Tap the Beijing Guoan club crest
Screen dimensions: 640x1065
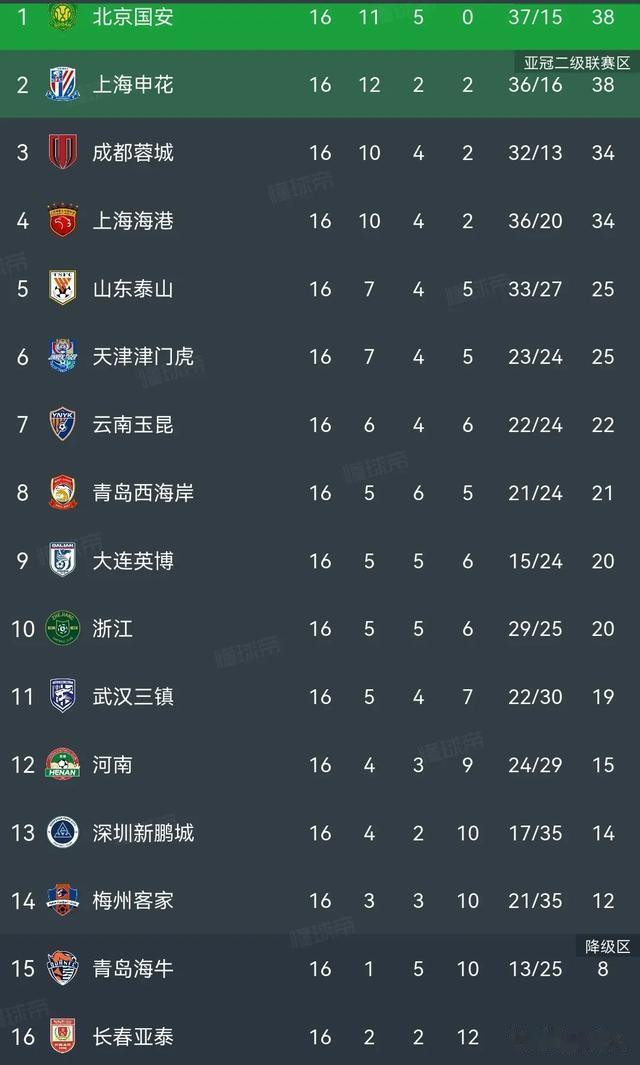coord(63,16)
